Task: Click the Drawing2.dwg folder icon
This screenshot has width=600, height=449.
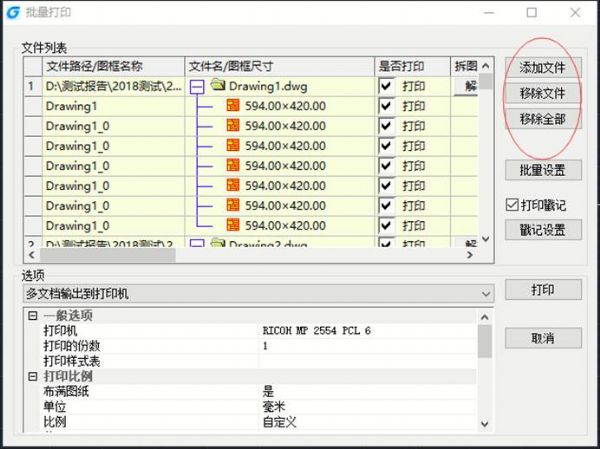Action: click(217, 244)
